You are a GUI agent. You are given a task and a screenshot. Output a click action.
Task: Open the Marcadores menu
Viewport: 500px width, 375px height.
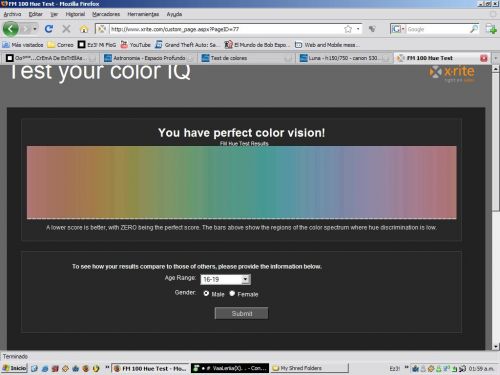coord(106,14)
